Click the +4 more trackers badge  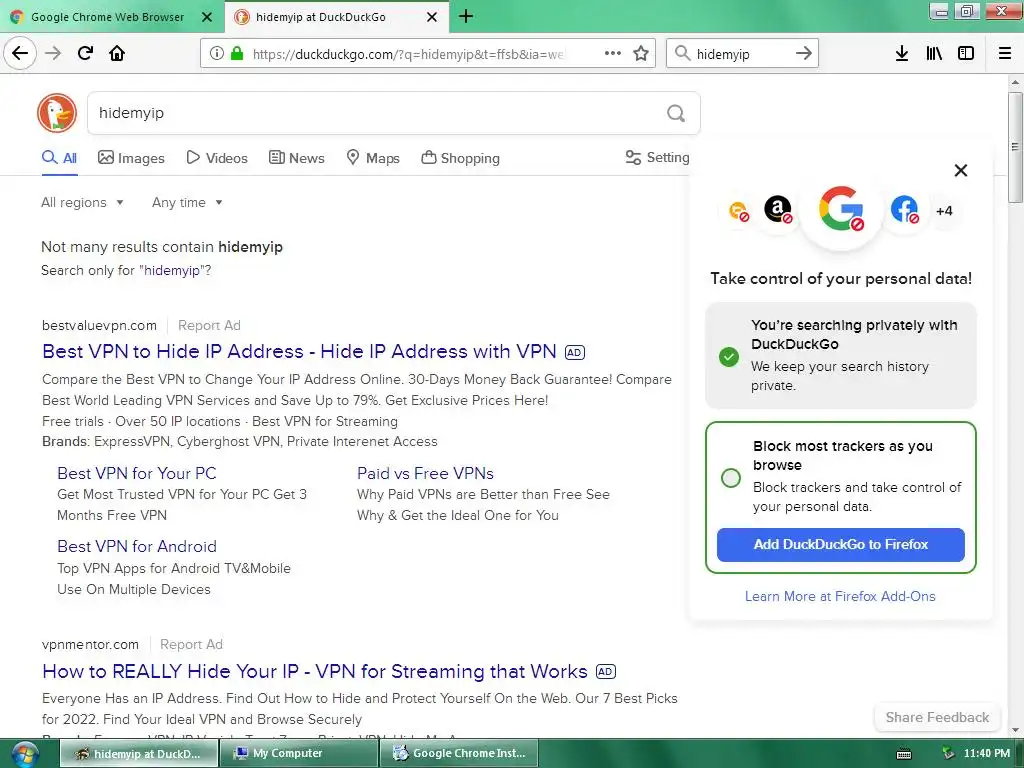tap(944, 211)
